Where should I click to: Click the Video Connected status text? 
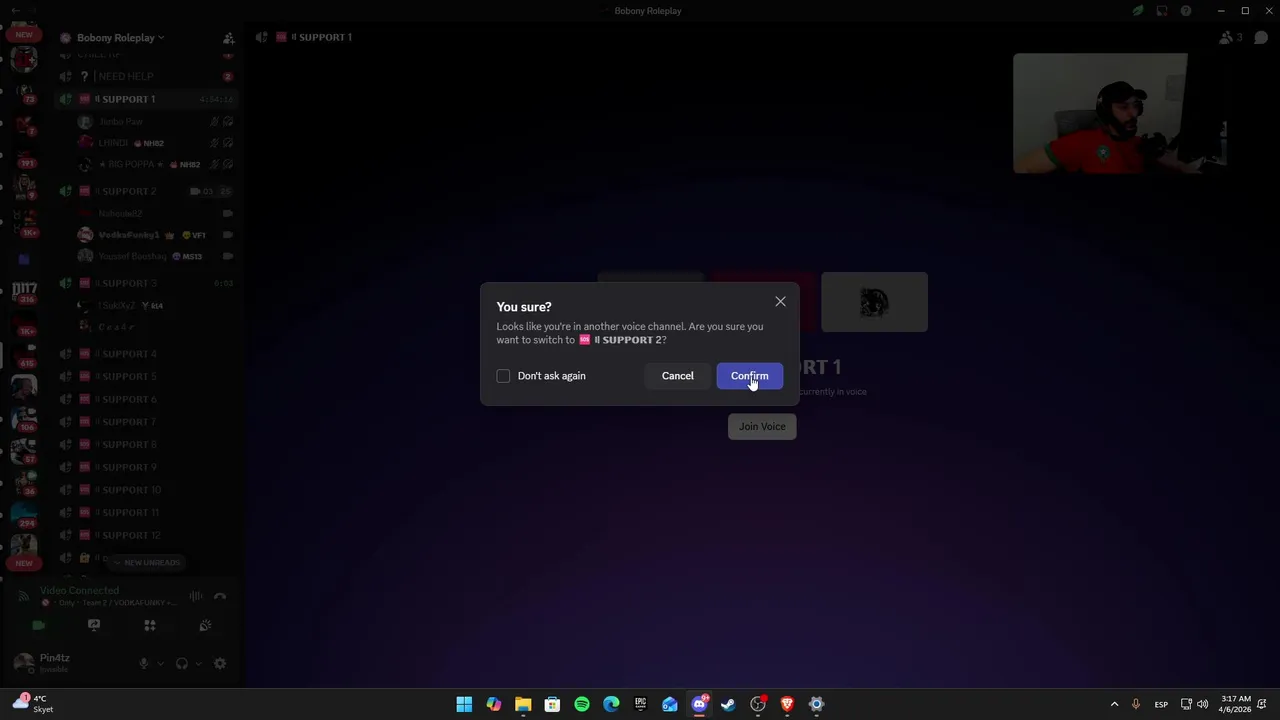pos(80,591)
